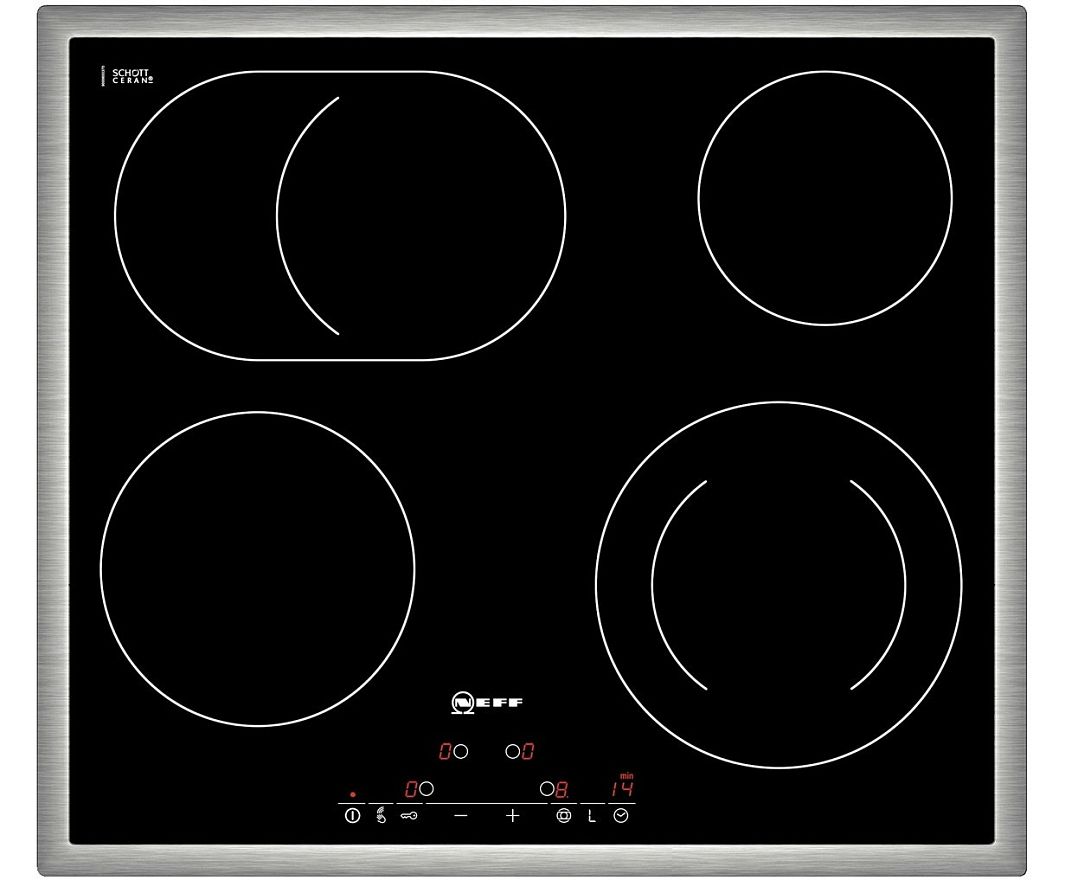Screen dimensions: 1078x880
Task: Decrease heat with the minus symbol
Action: pyautogui.click(x=460, y=816)
